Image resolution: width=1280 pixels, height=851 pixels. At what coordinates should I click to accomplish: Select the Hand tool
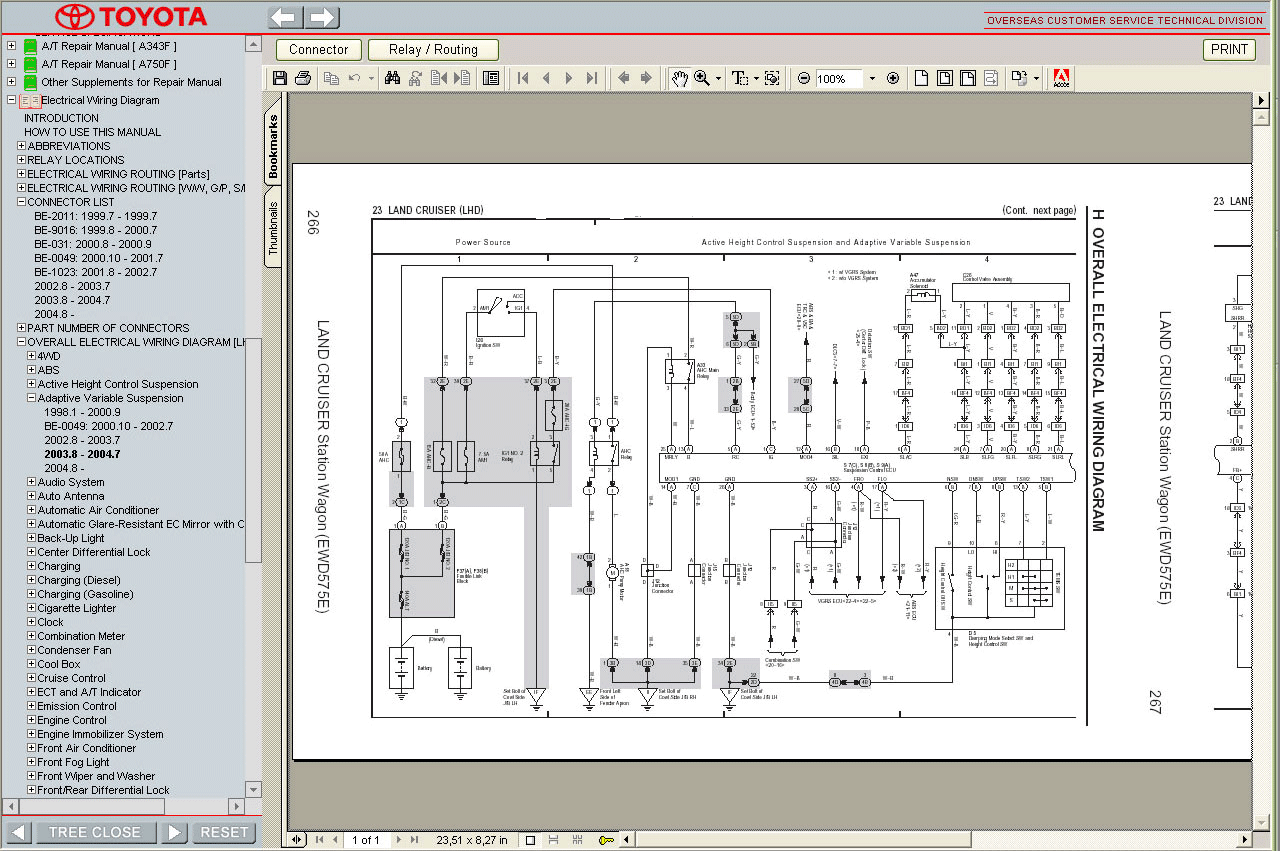(x=679, y=78)
